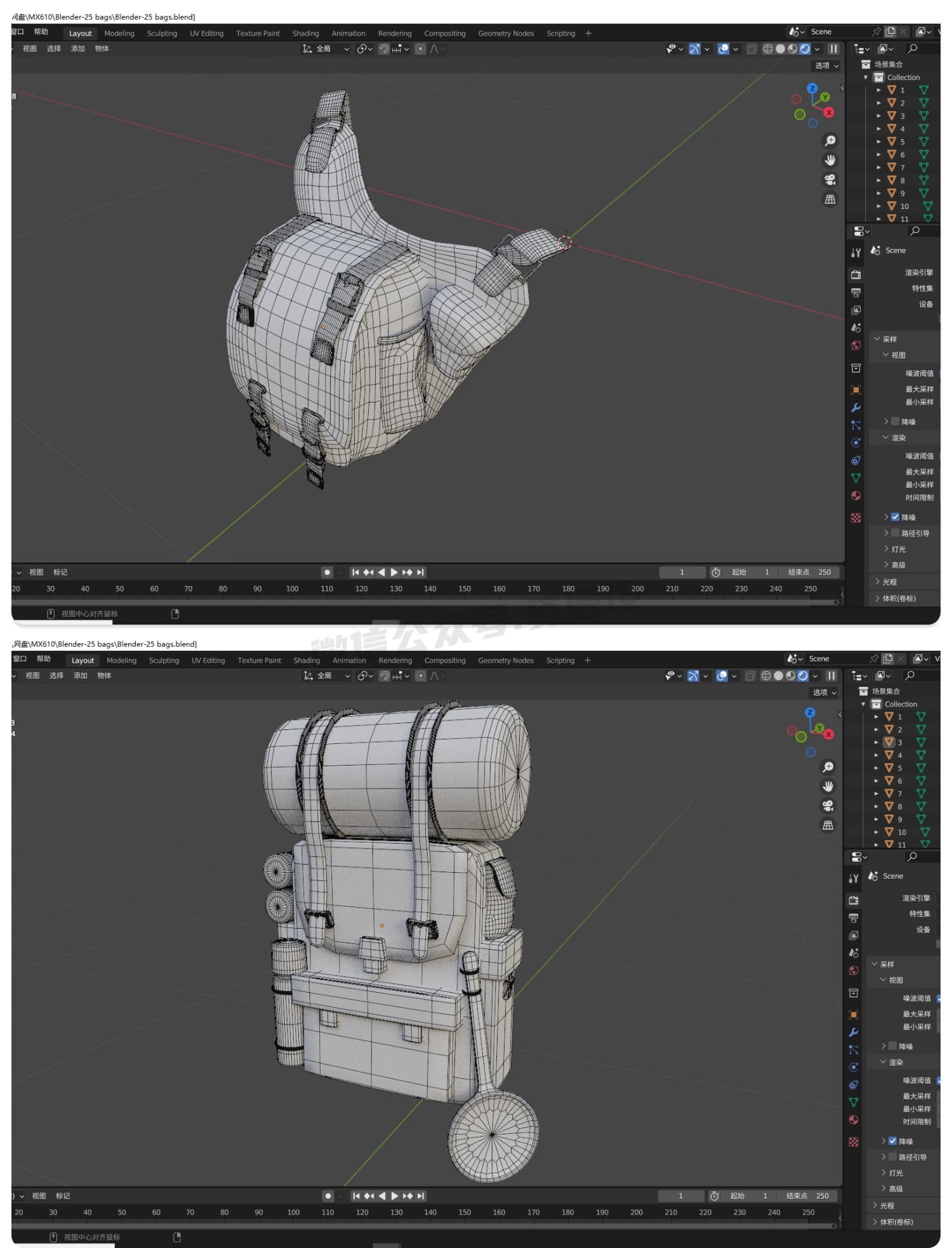Click 标记 button in sling-bag timeline

click(60, 572)
